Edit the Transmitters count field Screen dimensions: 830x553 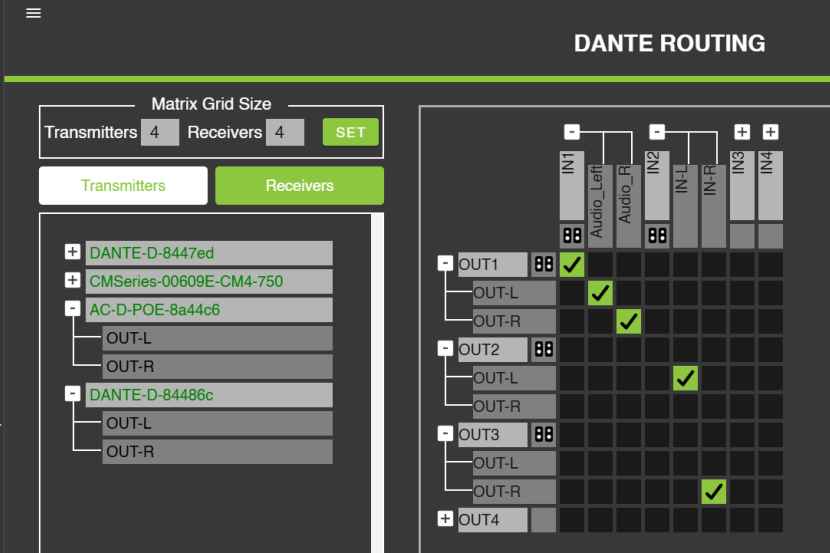coord(160,132)
